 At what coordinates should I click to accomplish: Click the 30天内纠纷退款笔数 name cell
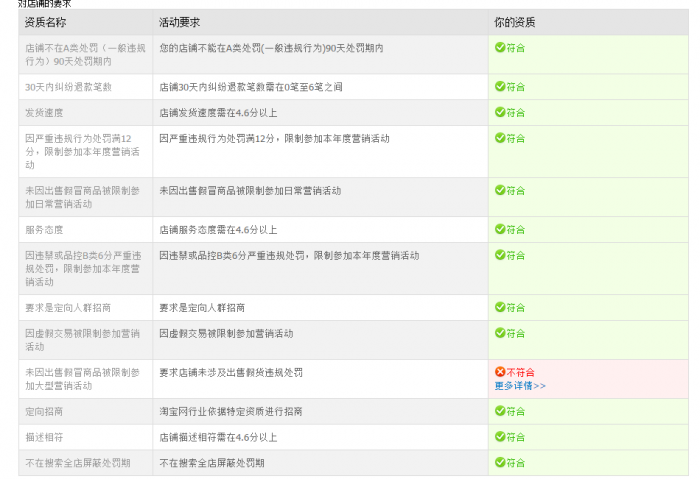[x=85, y=87]
